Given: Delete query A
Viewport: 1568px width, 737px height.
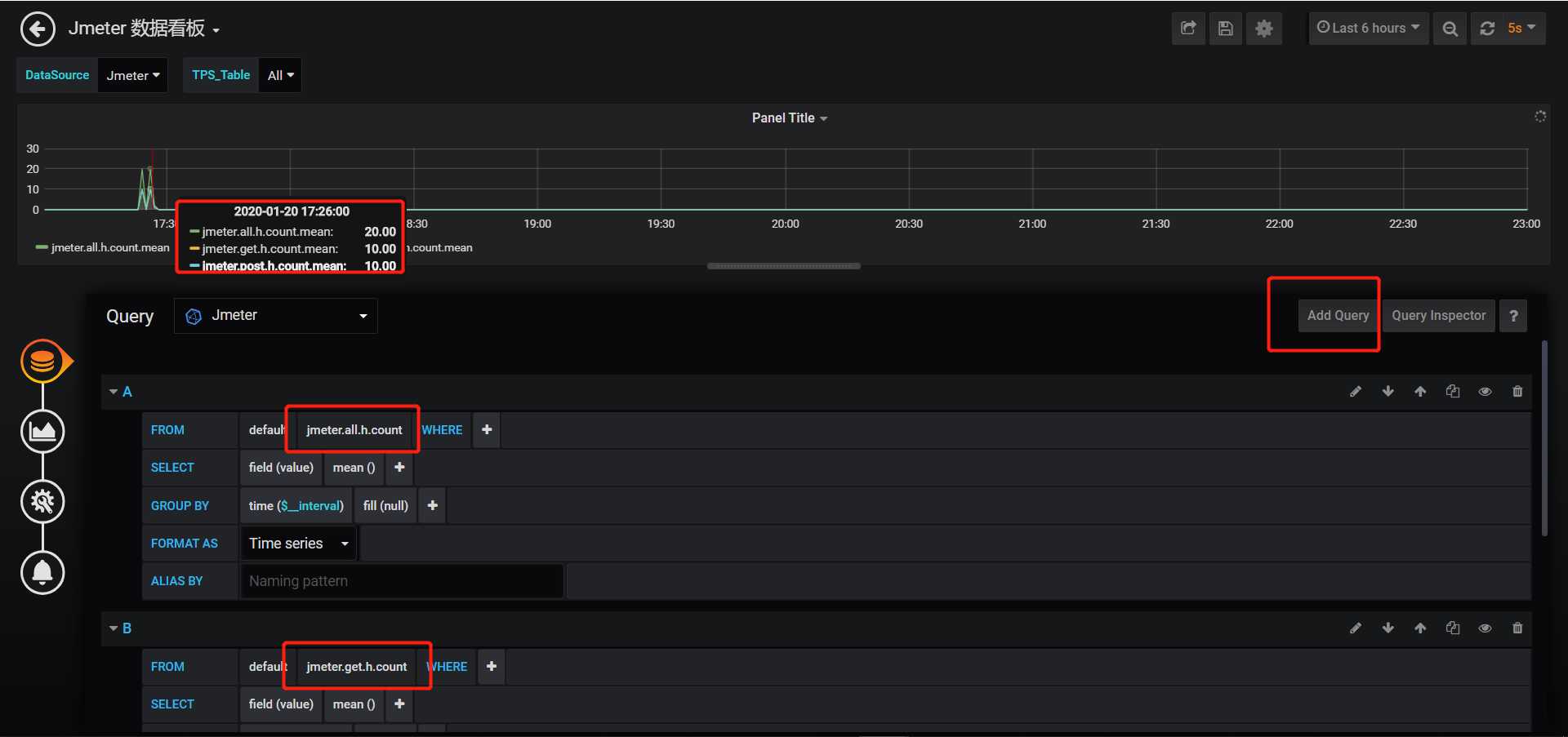Looking at the screenshot, I should pyautogui.click(x=1517, y=392).
